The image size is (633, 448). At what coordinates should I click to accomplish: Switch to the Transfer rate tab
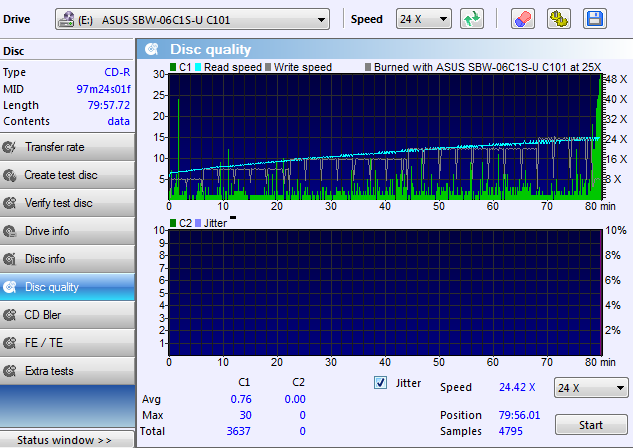click(67, 147)
